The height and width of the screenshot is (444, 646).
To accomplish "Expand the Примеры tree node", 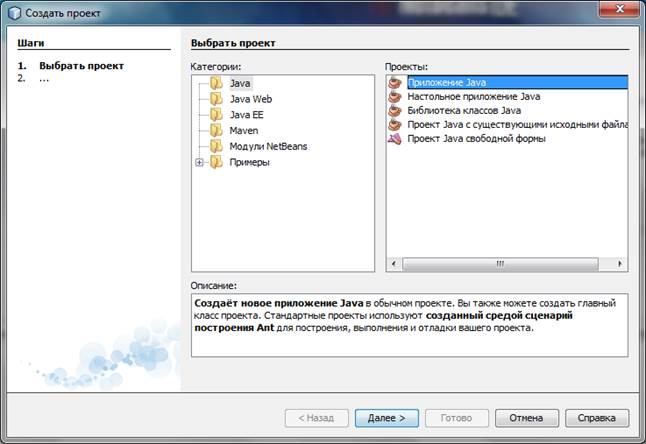I will click(x=200, y=162).
